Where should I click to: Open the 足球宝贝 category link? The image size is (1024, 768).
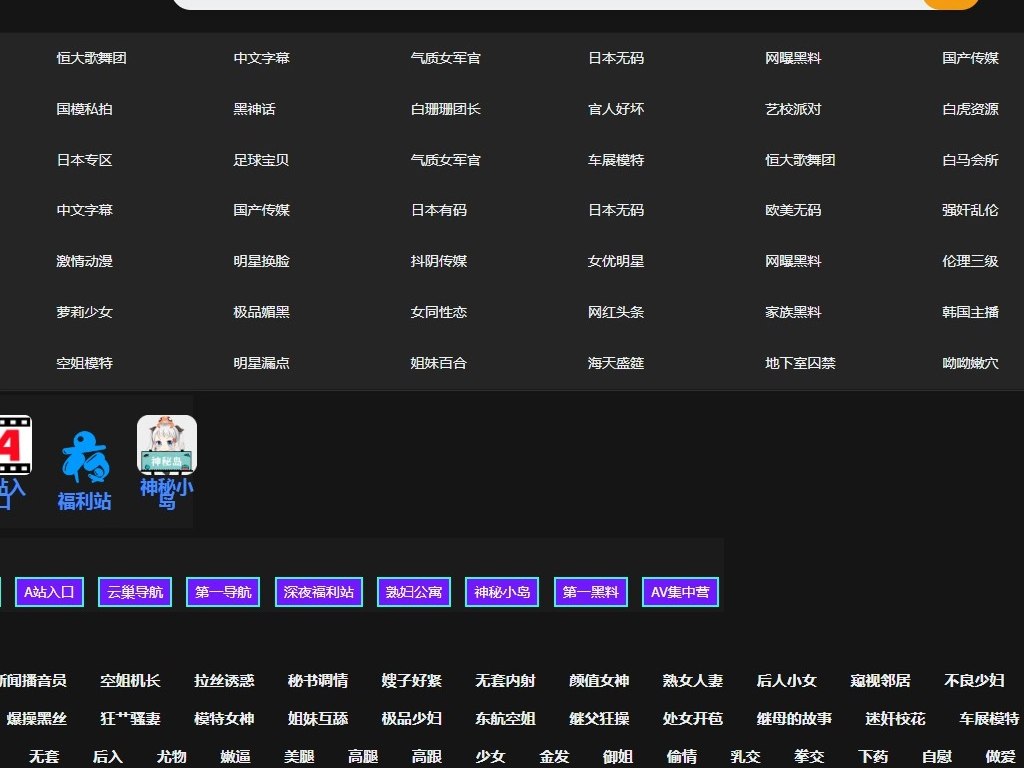coord(261,160)
